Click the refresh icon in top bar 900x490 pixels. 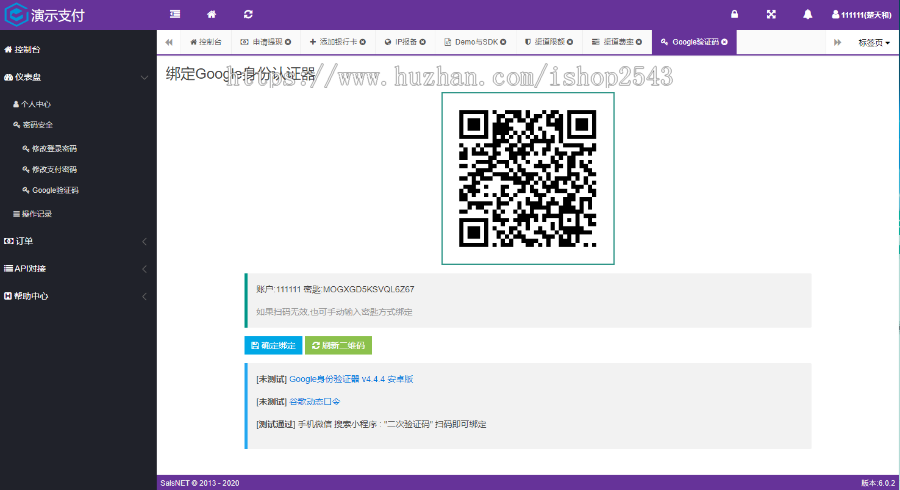(248, 14)
